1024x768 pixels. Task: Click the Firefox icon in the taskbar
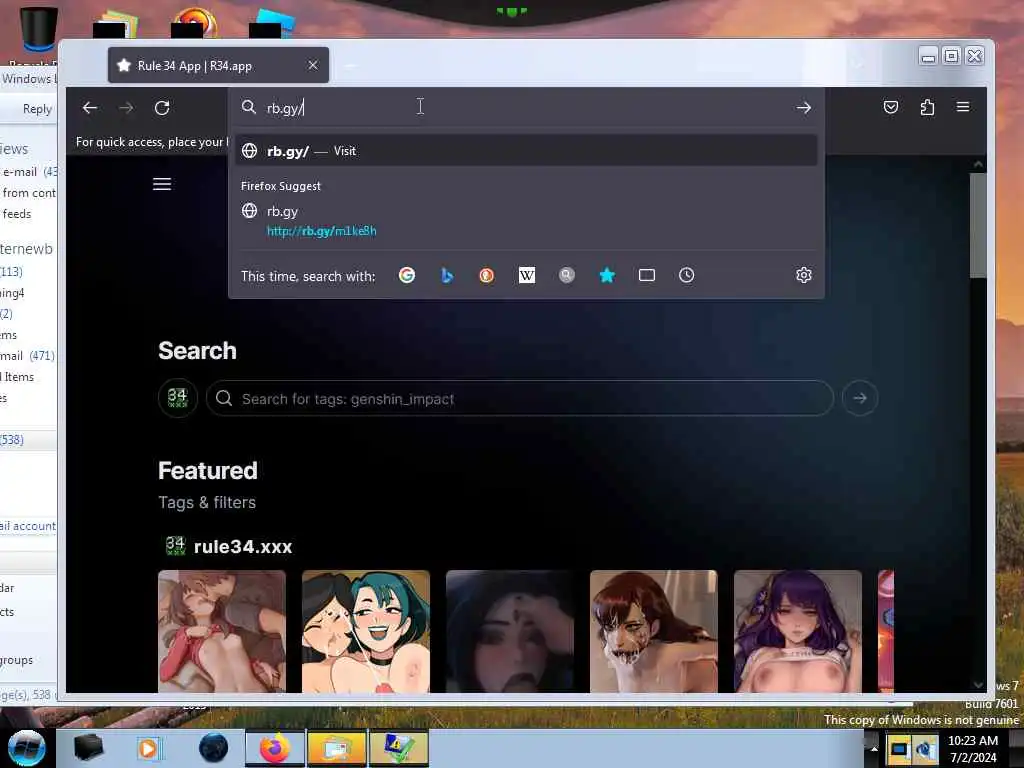275,748
